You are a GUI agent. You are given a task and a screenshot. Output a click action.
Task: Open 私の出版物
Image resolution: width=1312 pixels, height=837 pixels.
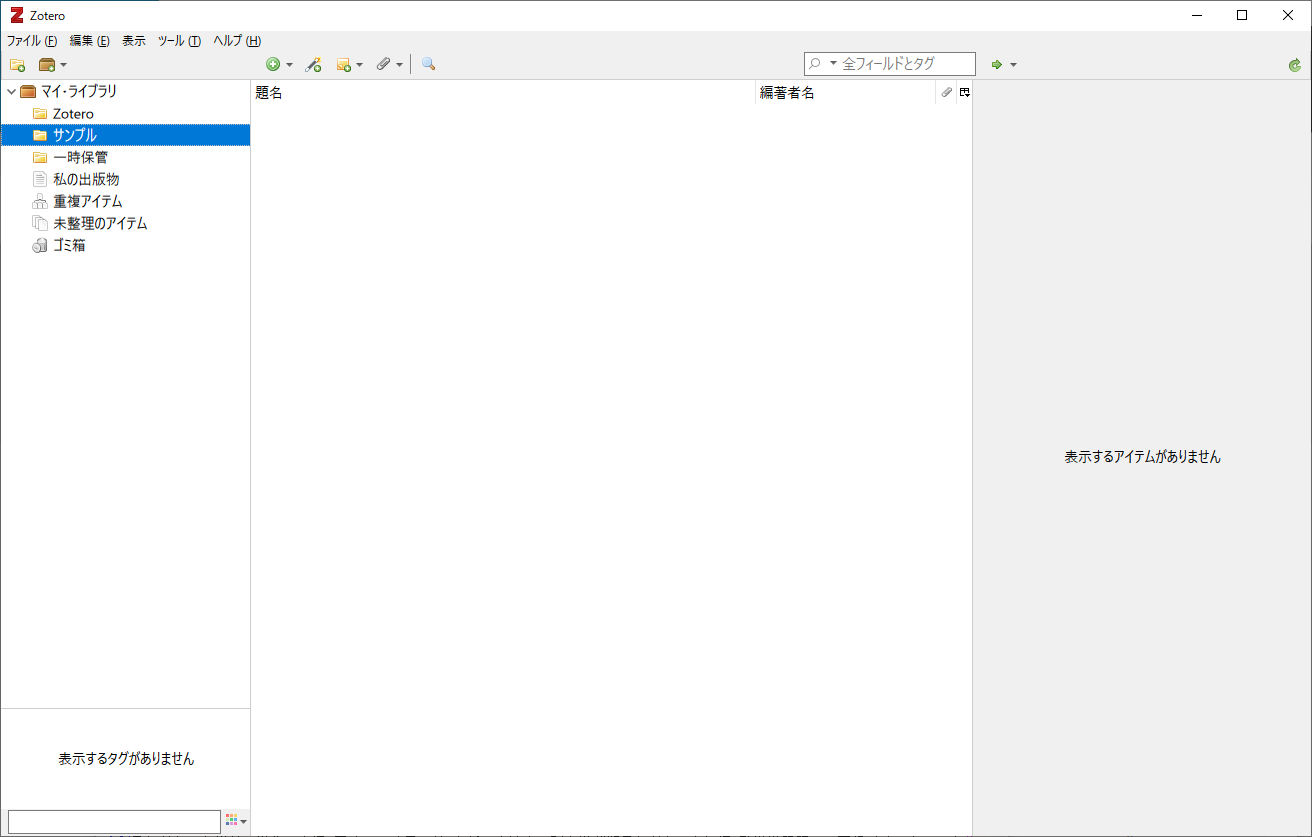click(86, 179)
